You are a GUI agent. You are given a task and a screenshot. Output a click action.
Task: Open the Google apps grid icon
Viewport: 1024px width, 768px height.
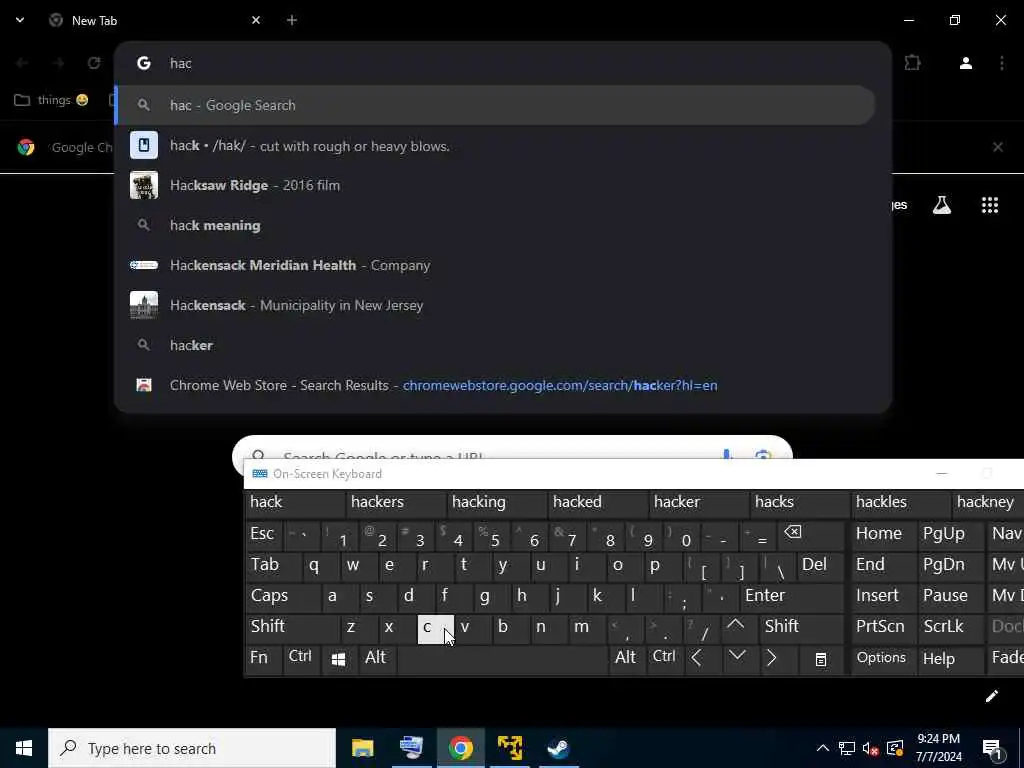click(x=989, y=205)
